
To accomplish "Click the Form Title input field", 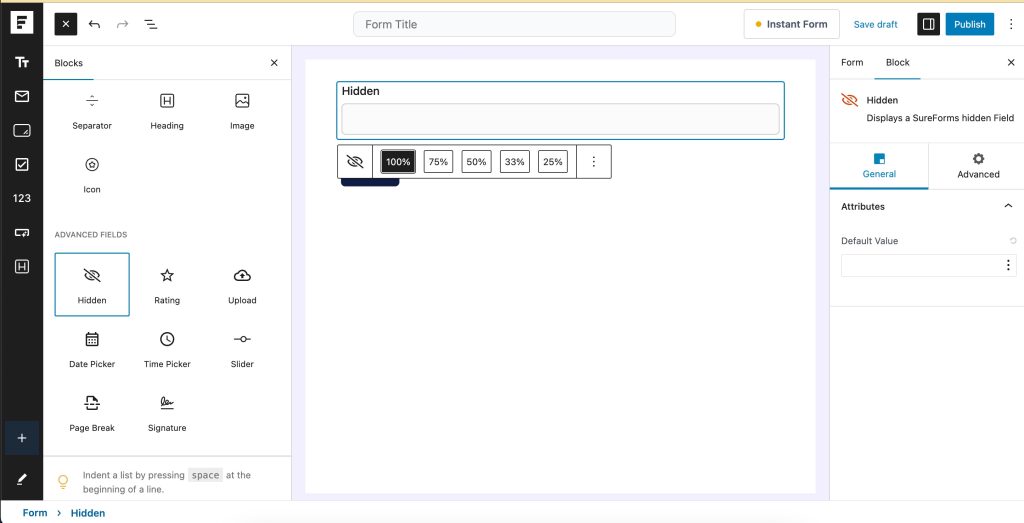I will [x=514, y=24].
